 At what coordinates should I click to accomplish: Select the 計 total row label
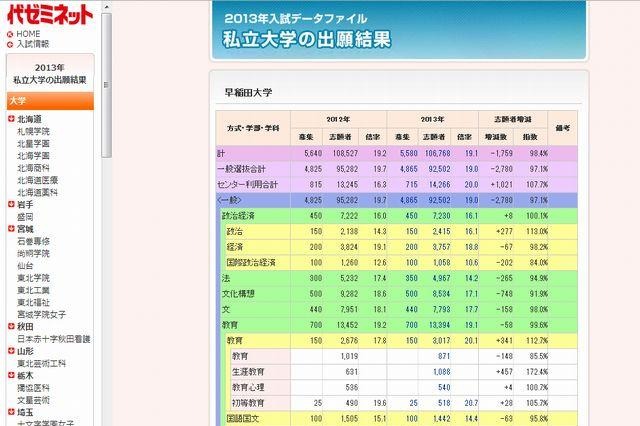(x=221, y=153)
